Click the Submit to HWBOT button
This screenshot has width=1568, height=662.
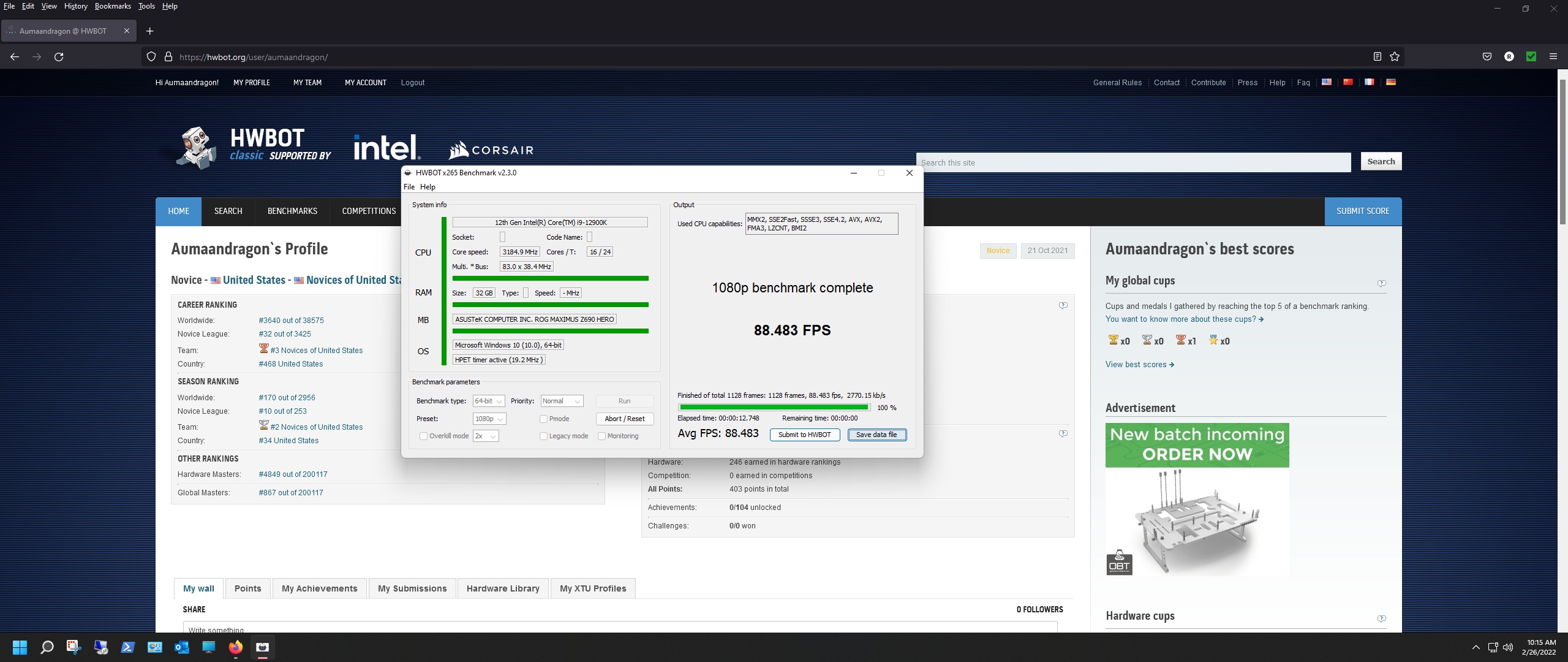[804, 435]
